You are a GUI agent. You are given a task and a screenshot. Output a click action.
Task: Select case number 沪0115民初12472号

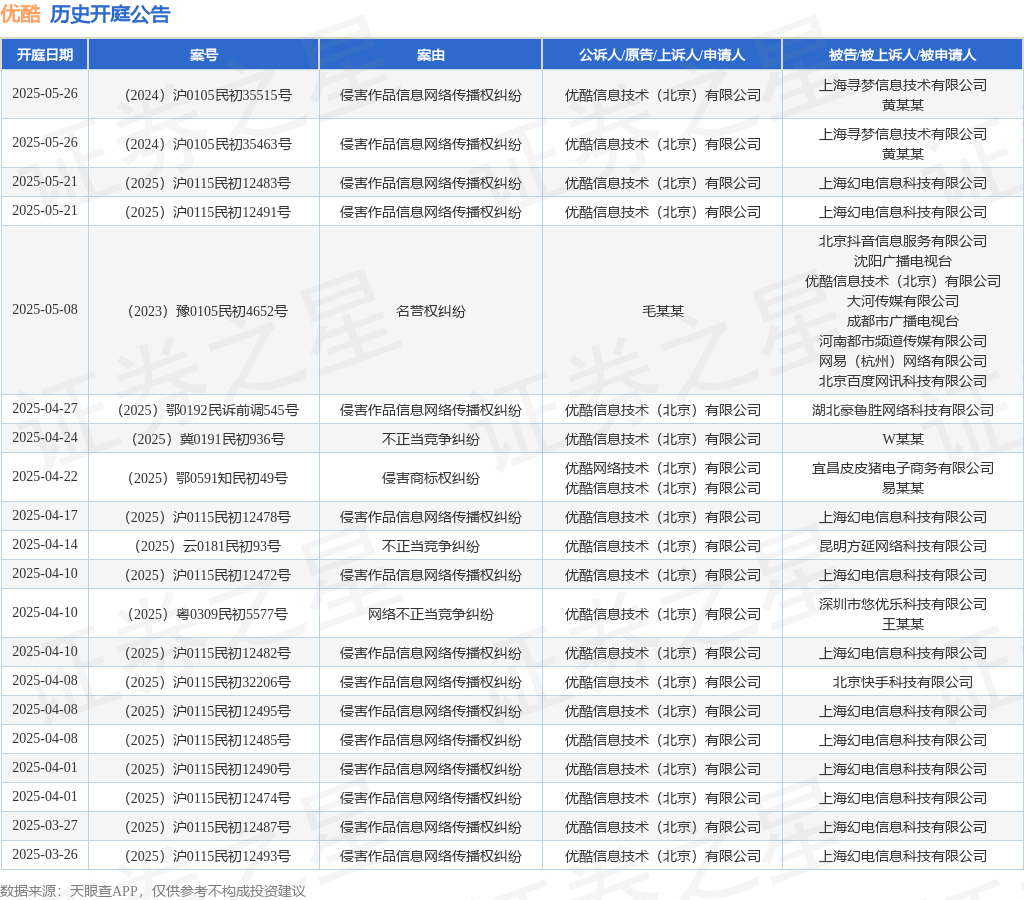[208, 575]
